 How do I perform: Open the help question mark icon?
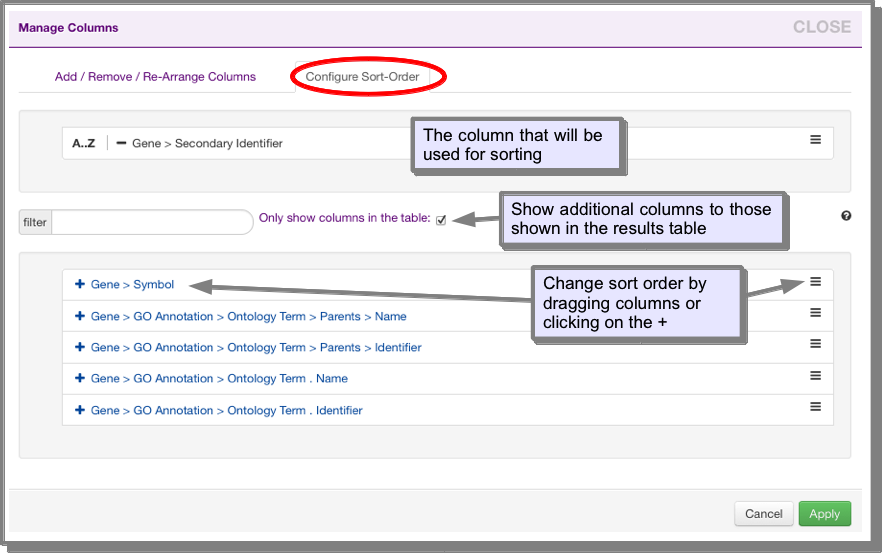[846, 216]
